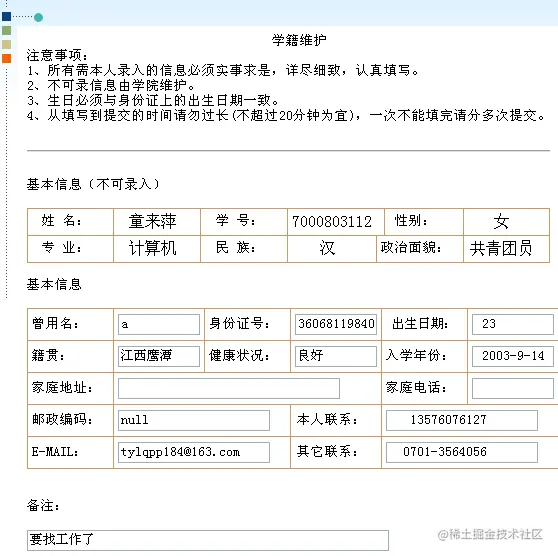Click notice line 3 about 生日
558x556 pixels.
point(153,101)
